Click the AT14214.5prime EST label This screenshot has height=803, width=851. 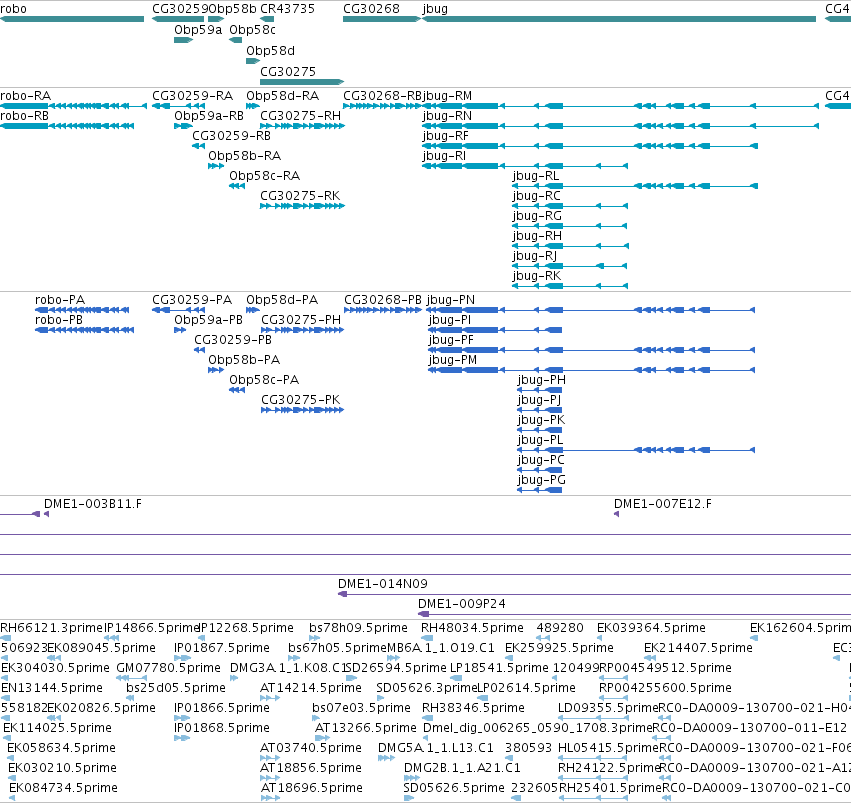[x=310, y=688]
